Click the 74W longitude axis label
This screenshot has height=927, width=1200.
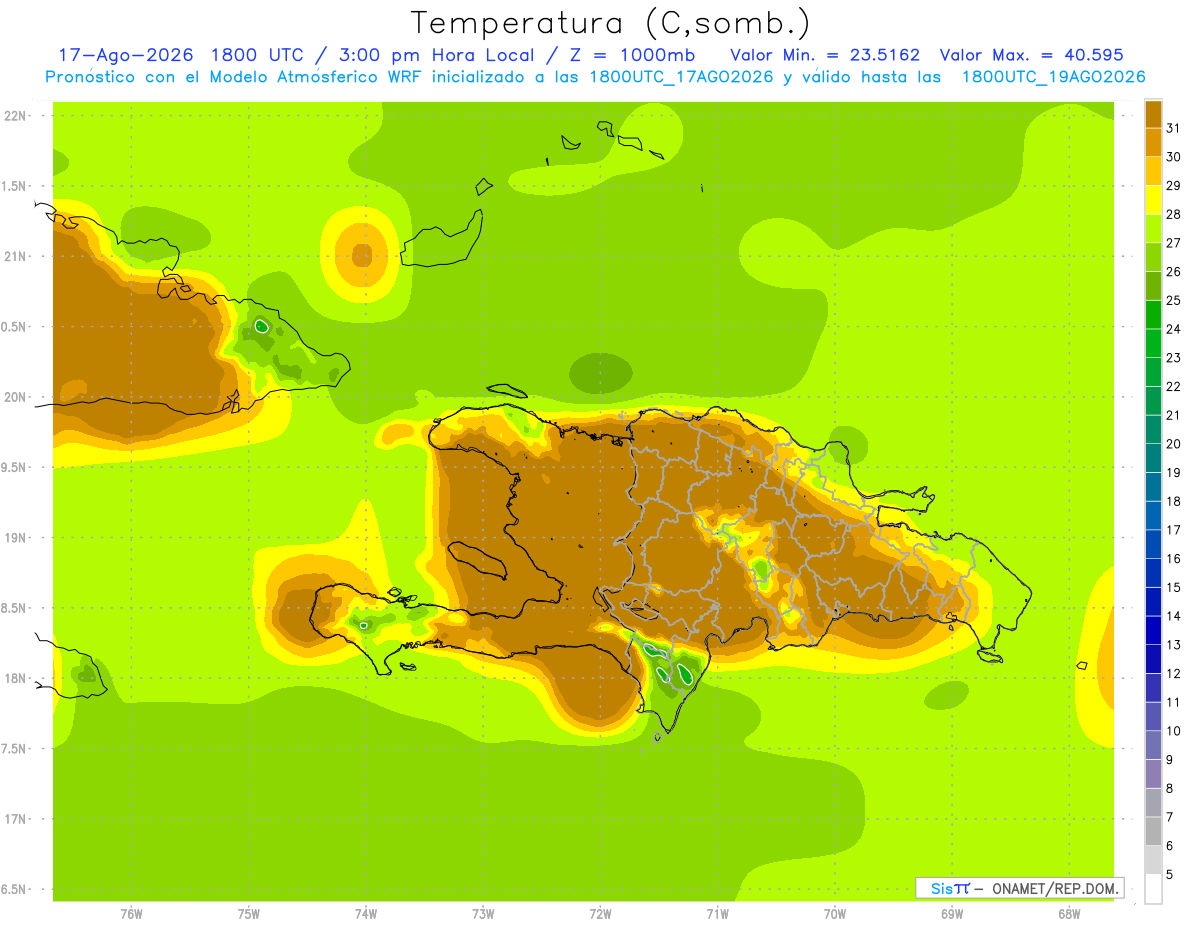[366, 913]
